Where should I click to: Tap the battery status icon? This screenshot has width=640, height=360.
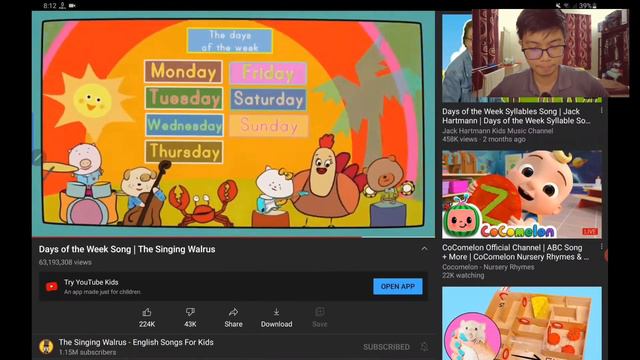point(594,5)
